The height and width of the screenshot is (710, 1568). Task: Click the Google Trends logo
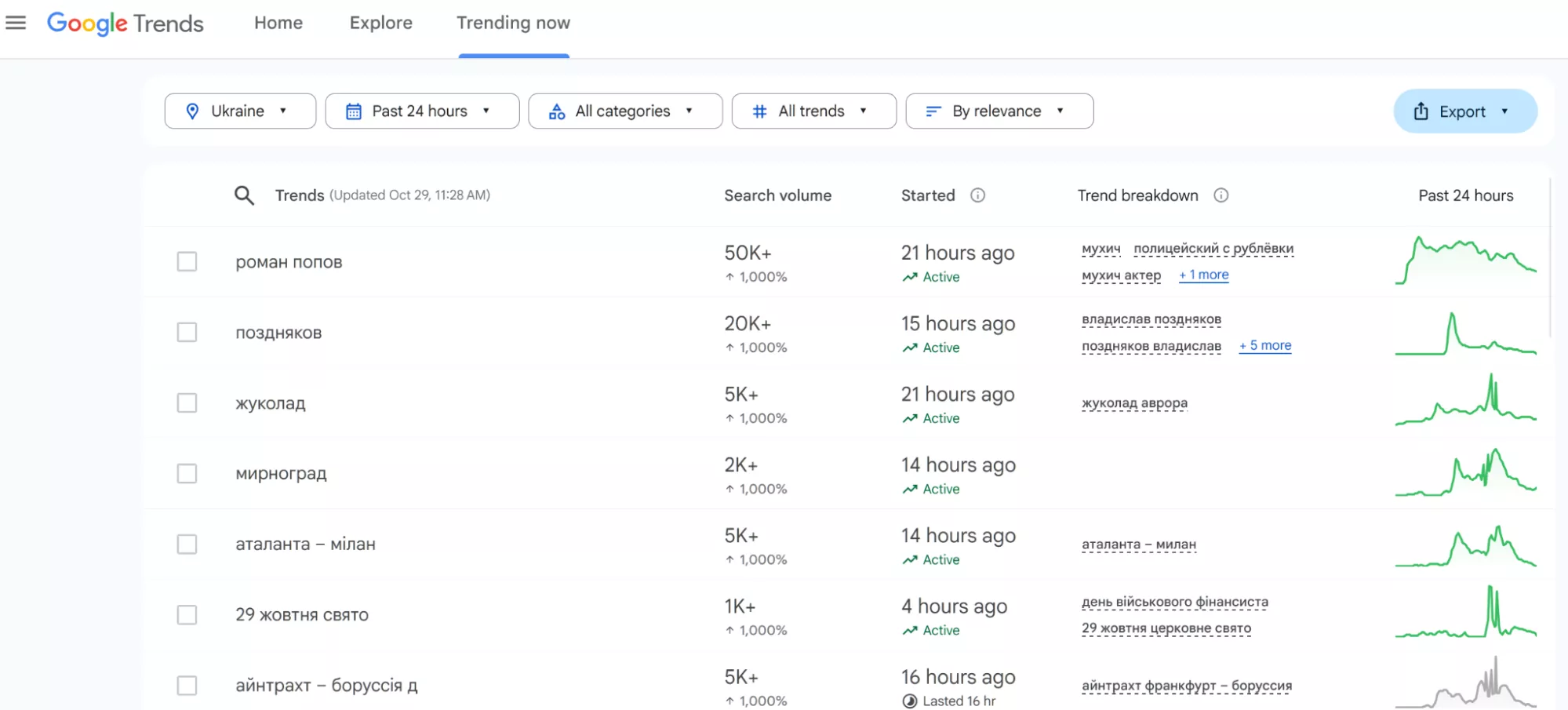click(126, 24)
